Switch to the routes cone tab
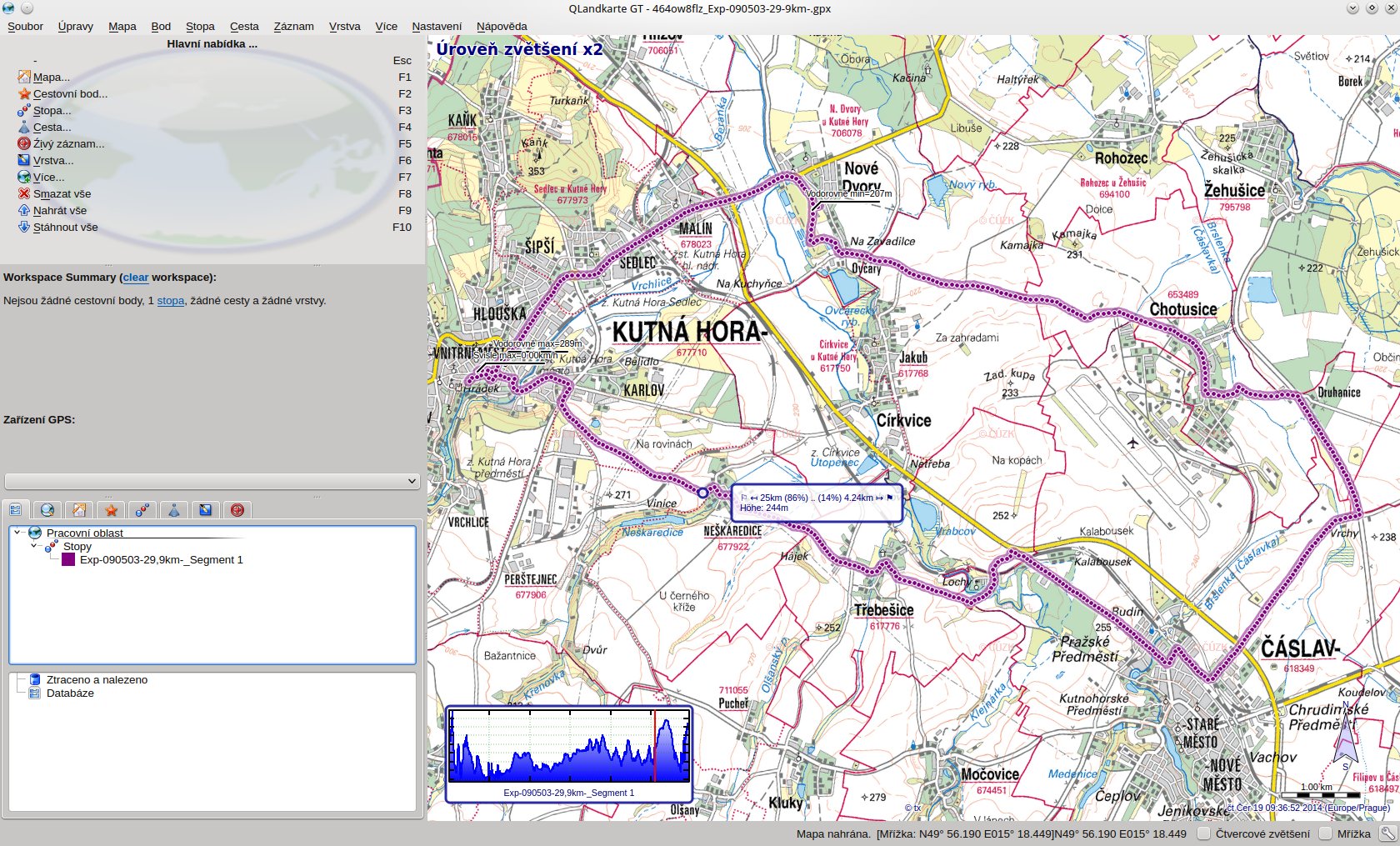Screen dimensions: 1400x846 tap(174, 509)
